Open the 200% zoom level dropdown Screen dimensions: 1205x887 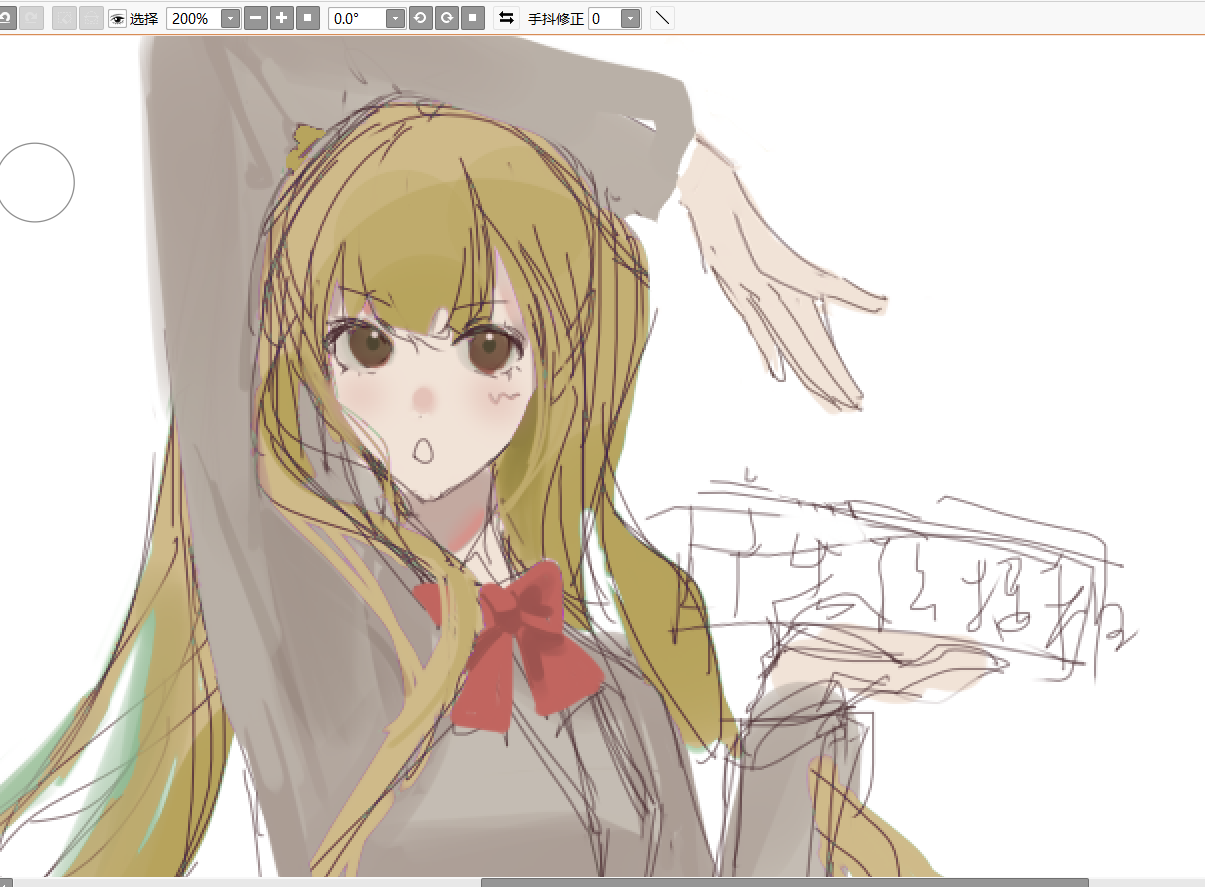[230, 19]
